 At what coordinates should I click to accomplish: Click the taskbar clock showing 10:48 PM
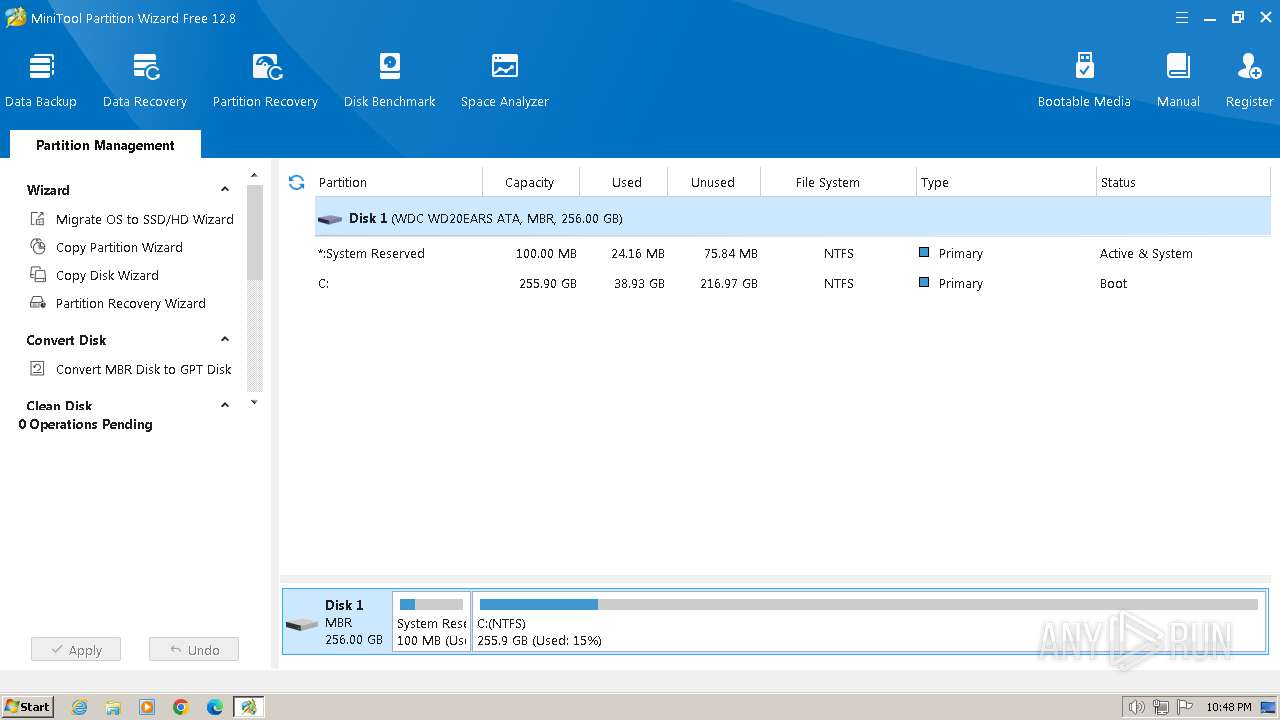point(1229,707)
